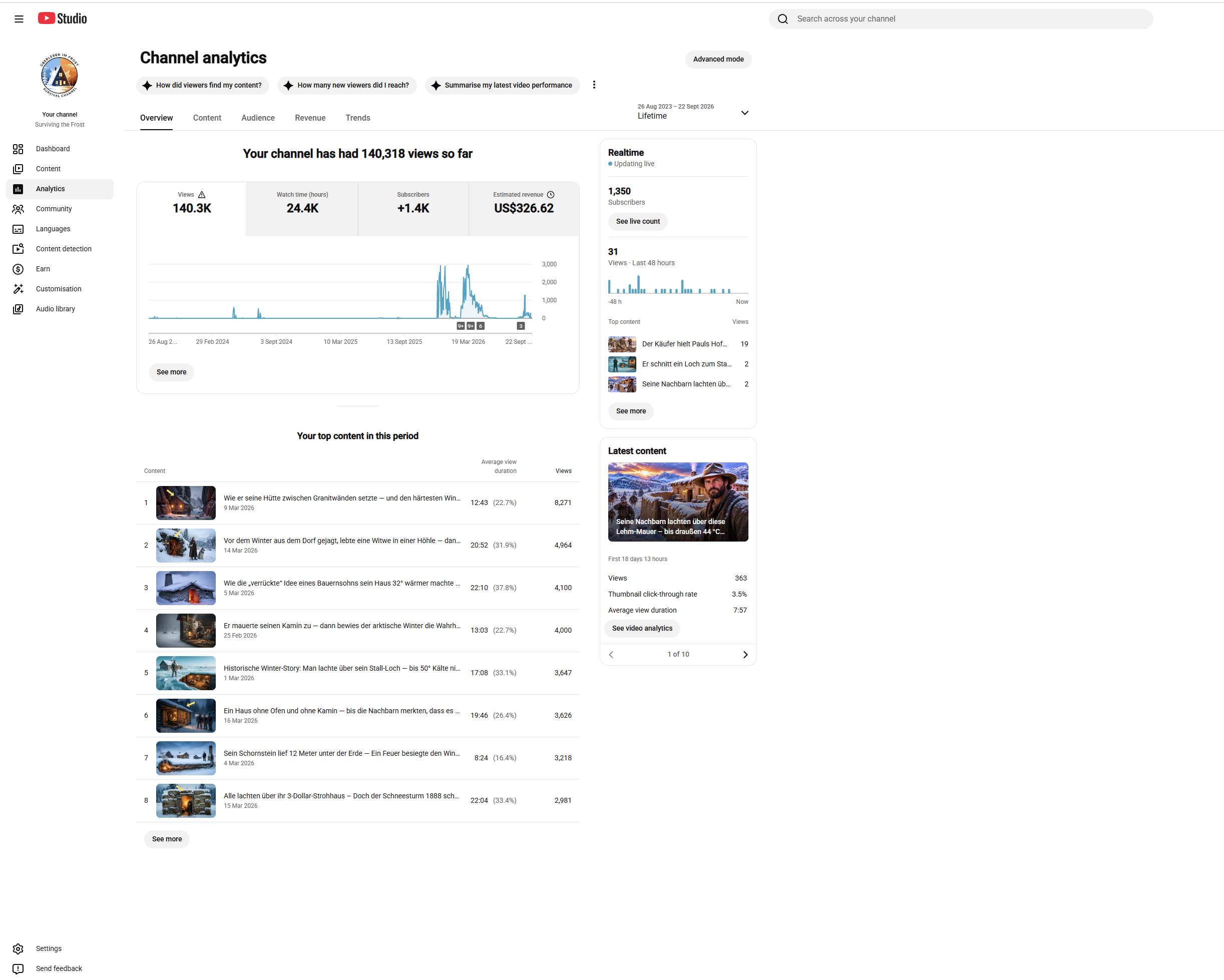Click the clock icon beside Estimated revenue

[x=551, y=195]
